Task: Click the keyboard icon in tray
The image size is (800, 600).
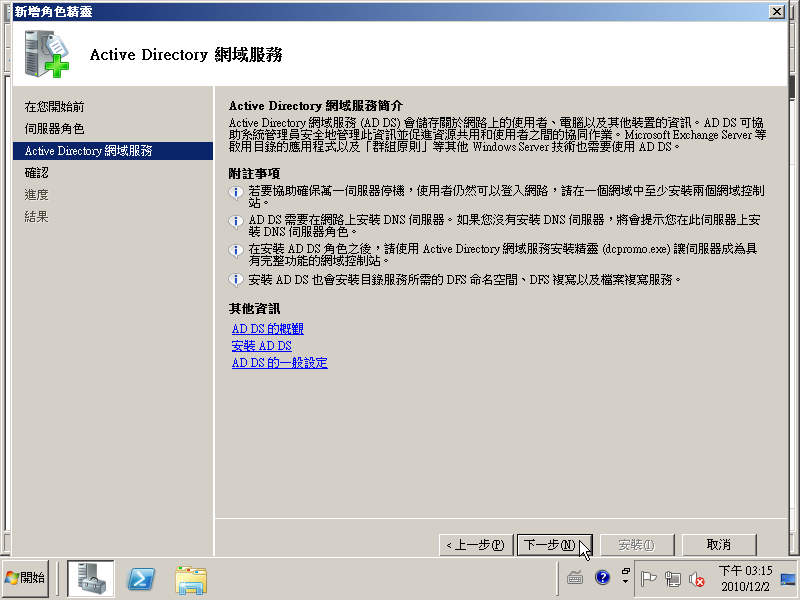Action: pos(575,578)
